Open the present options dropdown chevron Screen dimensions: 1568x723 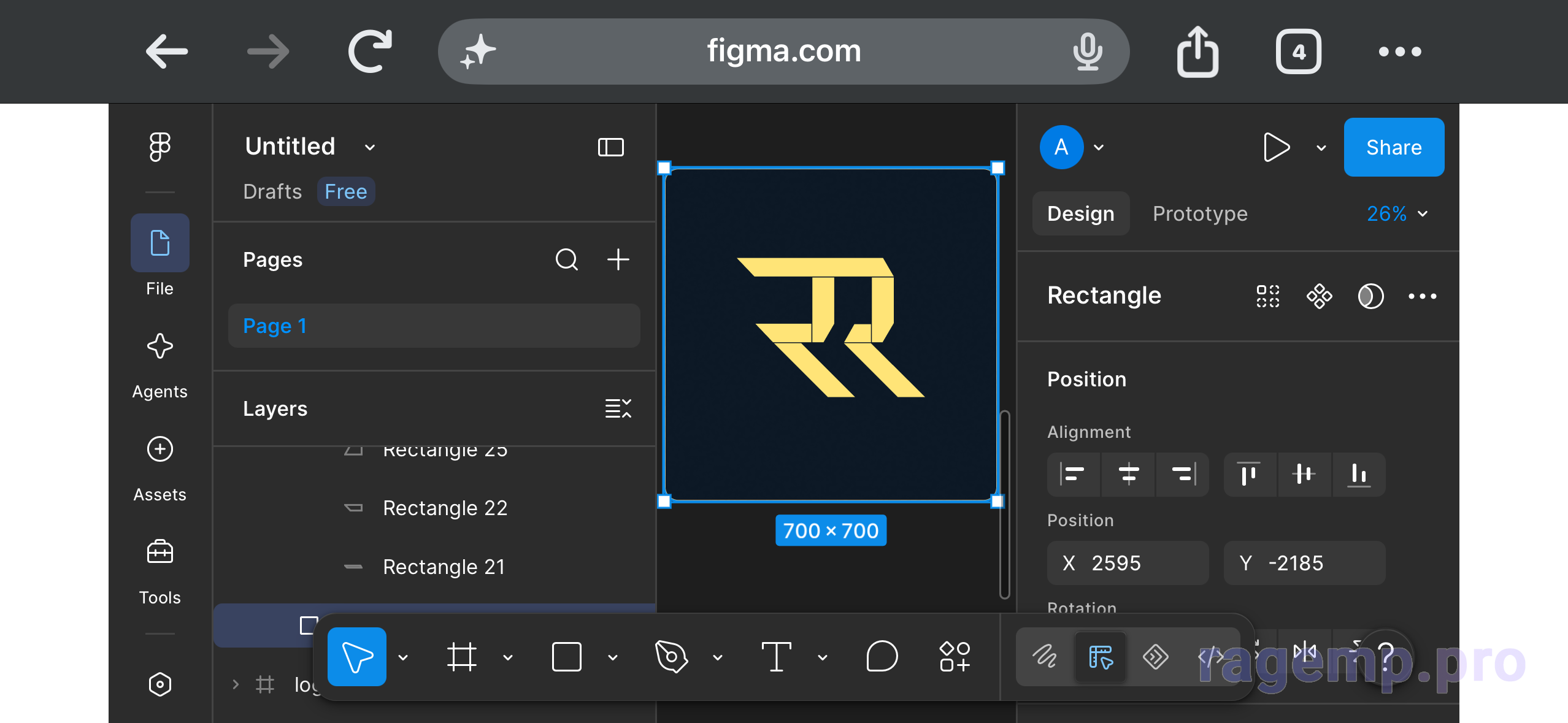[x=1321, y=147]
